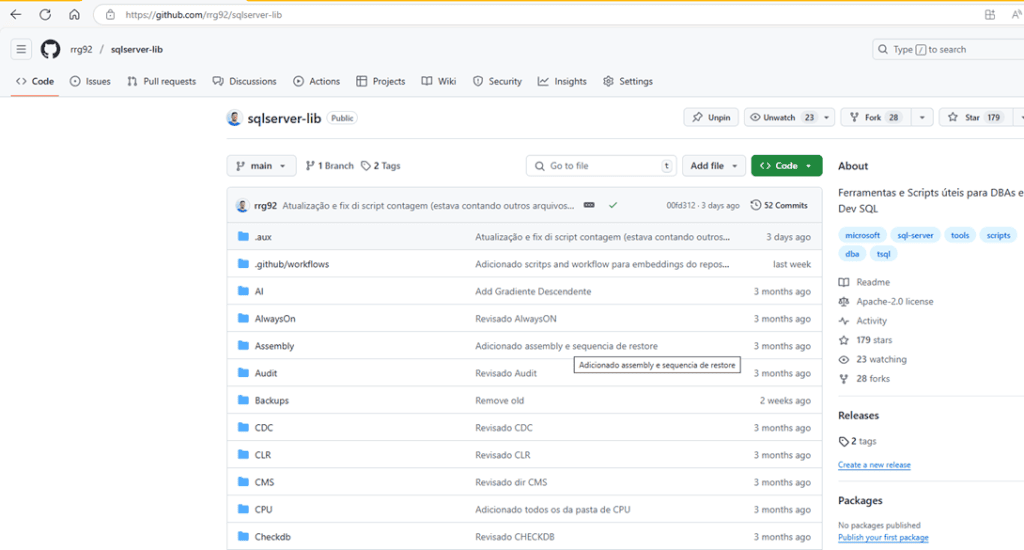Open the hamburger navigation menu
Viewport: 1024px width, 550px height.
[21, 49]
